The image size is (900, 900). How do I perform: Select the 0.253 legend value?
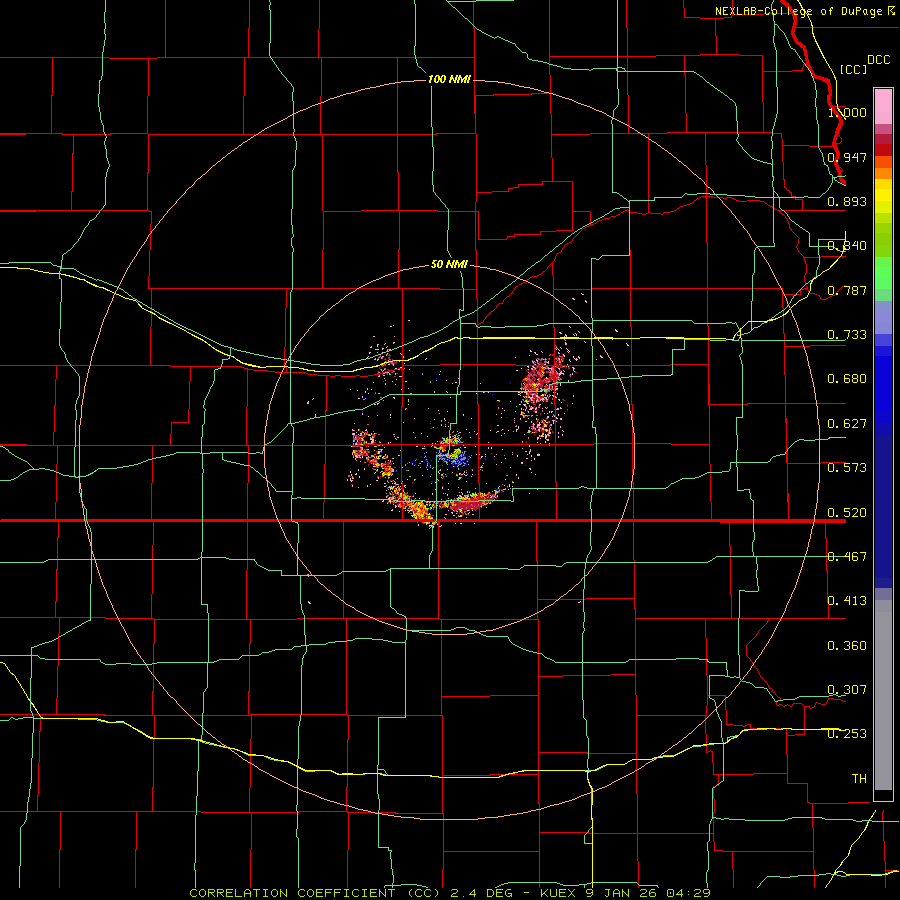[x=847, y=734]
